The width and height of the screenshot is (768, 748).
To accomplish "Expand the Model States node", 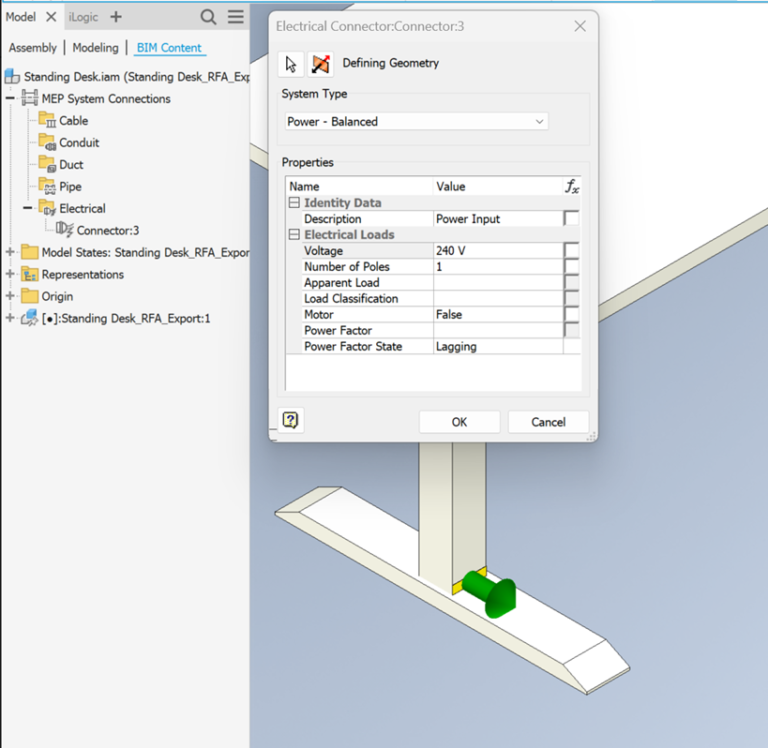I will [10, 252].
